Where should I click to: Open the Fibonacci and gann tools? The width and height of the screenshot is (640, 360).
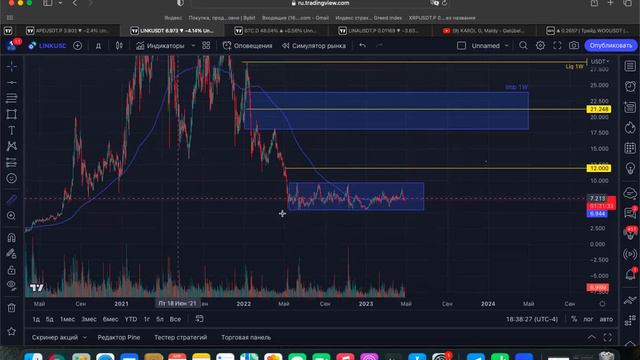(x=11, y=98)
